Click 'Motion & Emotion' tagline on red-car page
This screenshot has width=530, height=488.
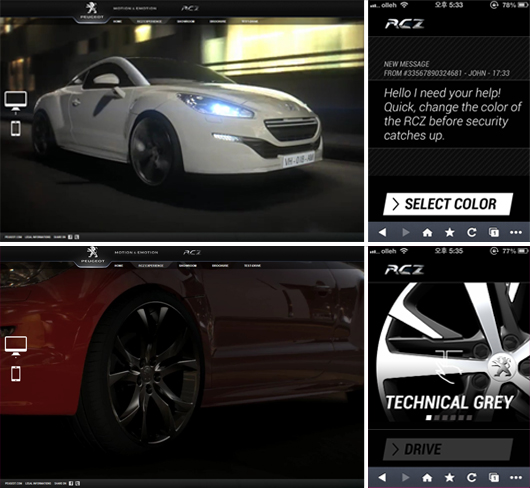136,252
